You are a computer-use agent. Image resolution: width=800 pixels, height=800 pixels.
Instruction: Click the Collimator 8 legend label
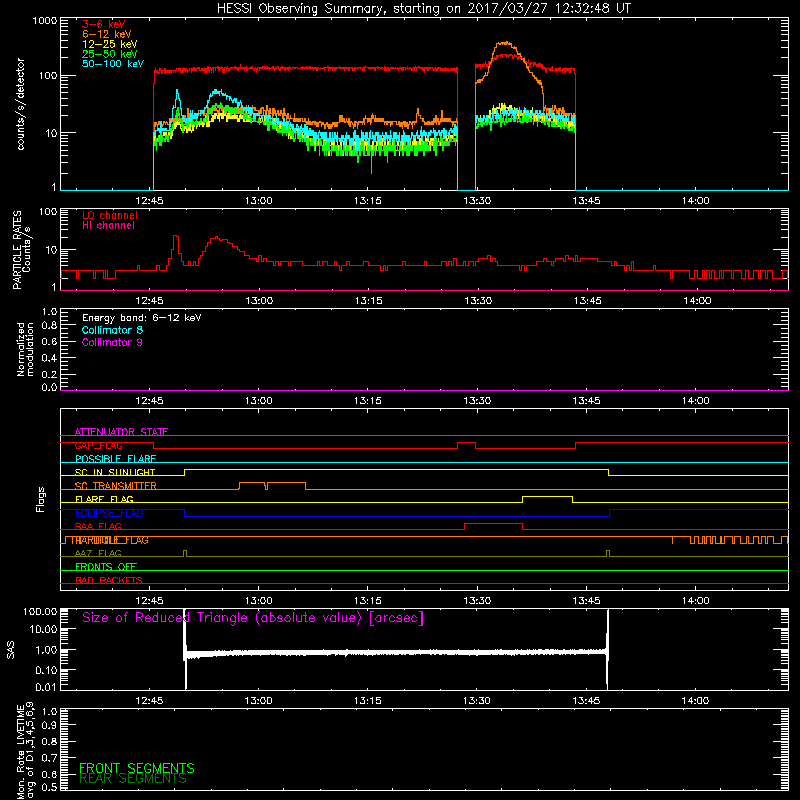click(x=112, y=330)
